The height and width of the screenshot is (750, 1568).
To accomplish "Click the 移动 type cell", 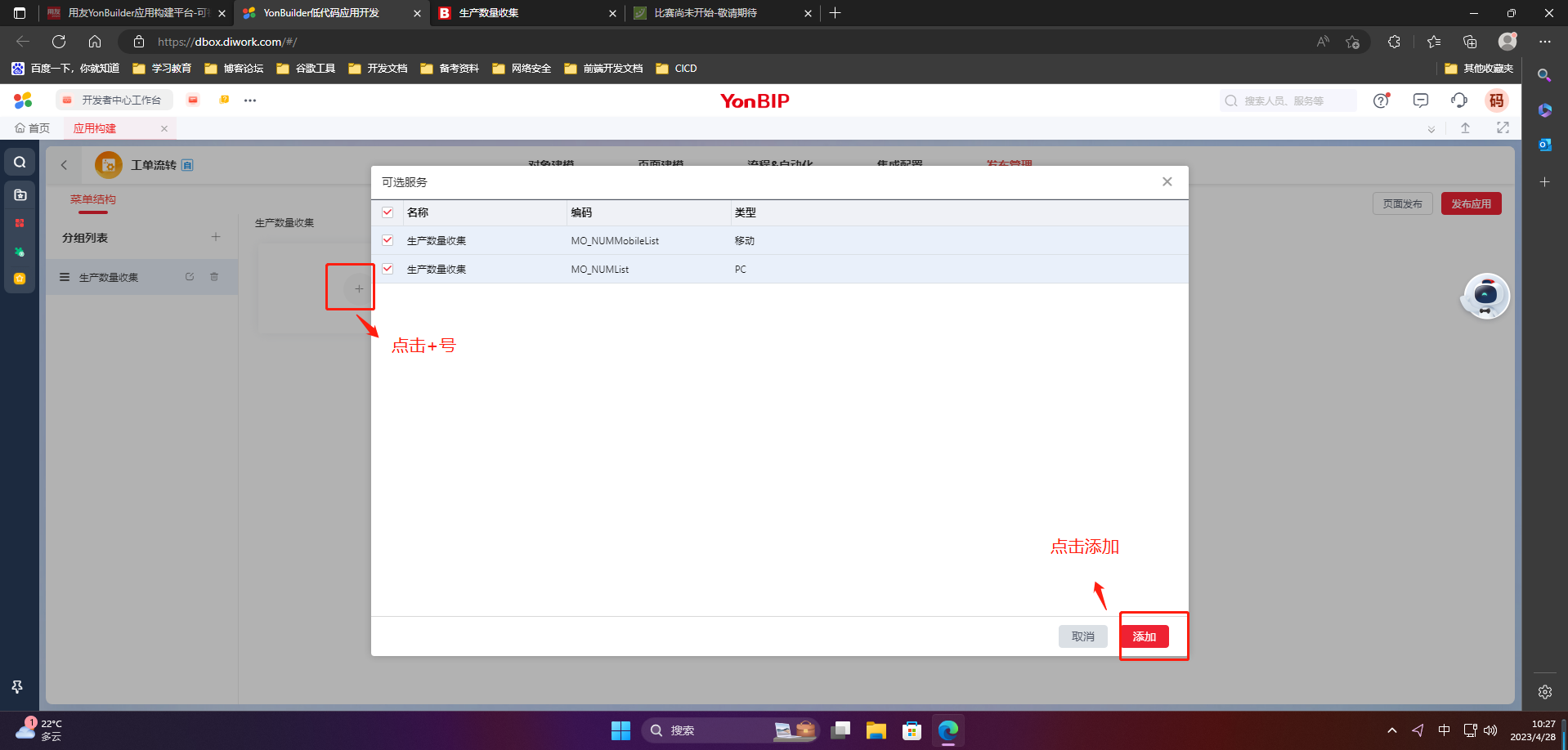I will [x=744, y=241].
